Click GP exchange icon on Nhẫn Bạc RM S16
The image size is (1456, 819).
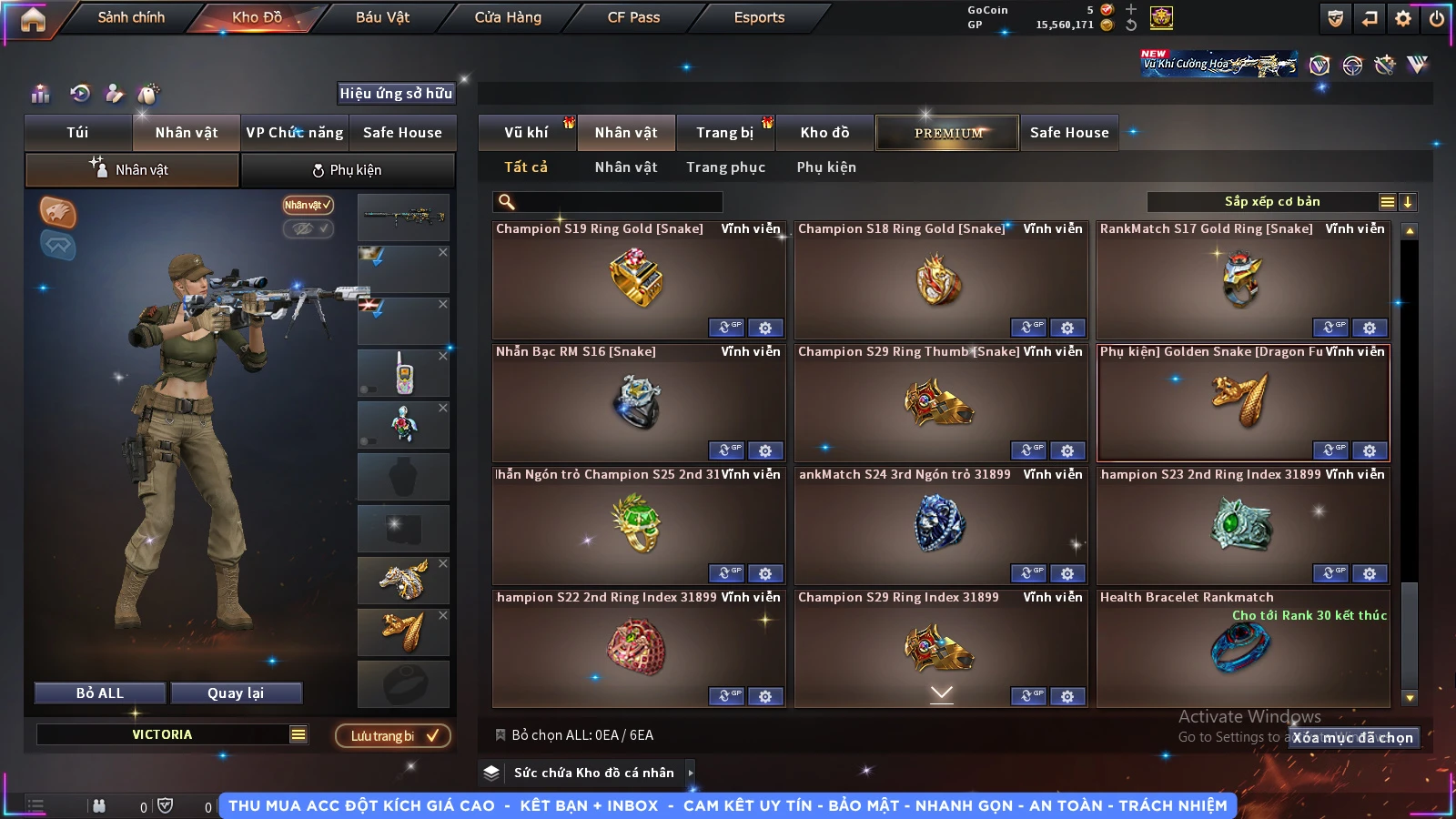pyautogui.click(x=726, y=450)
